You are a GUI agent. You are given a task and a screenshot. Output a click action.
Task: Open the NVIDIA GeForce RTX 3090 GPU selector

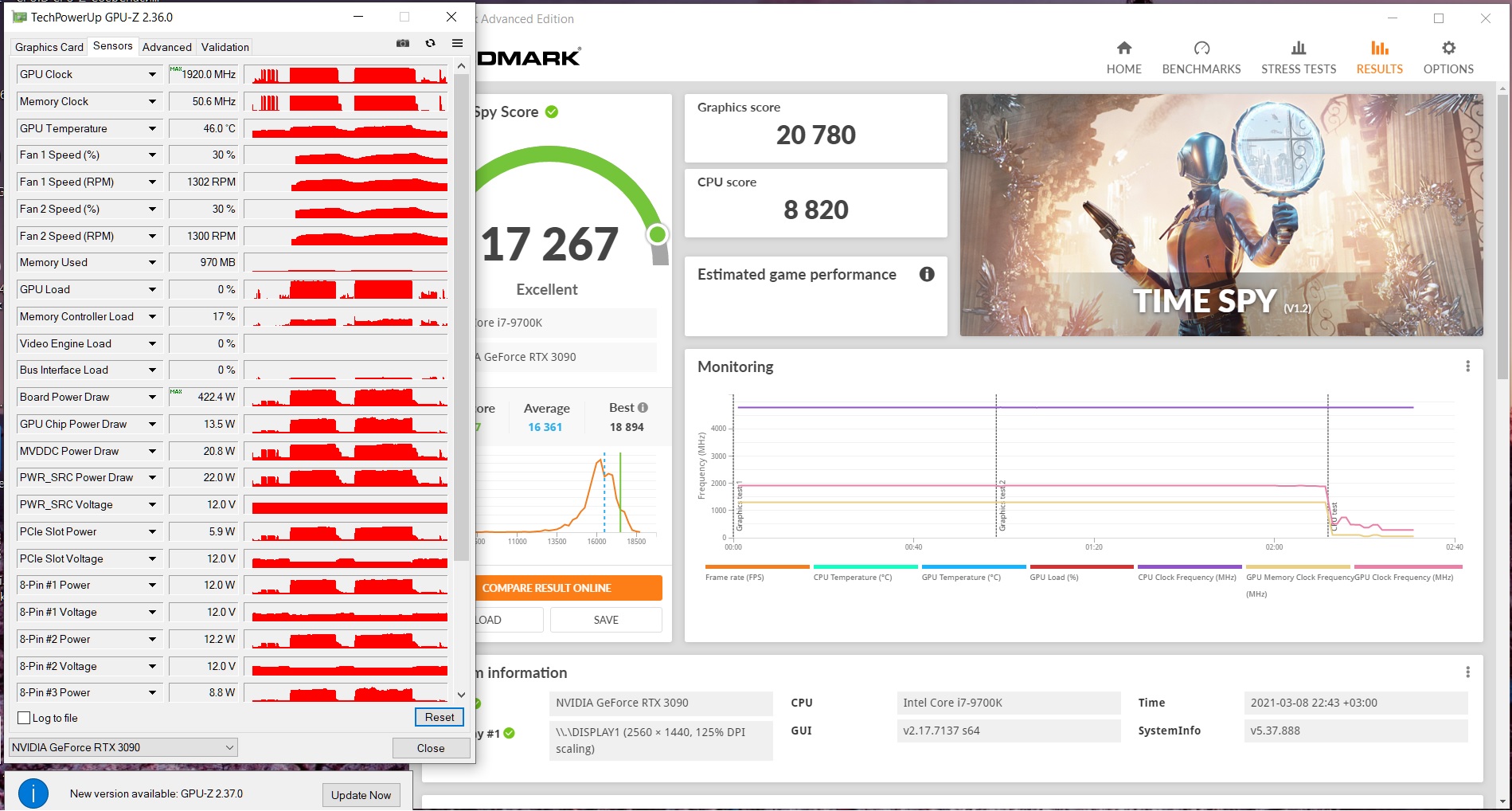click(123, 747)
